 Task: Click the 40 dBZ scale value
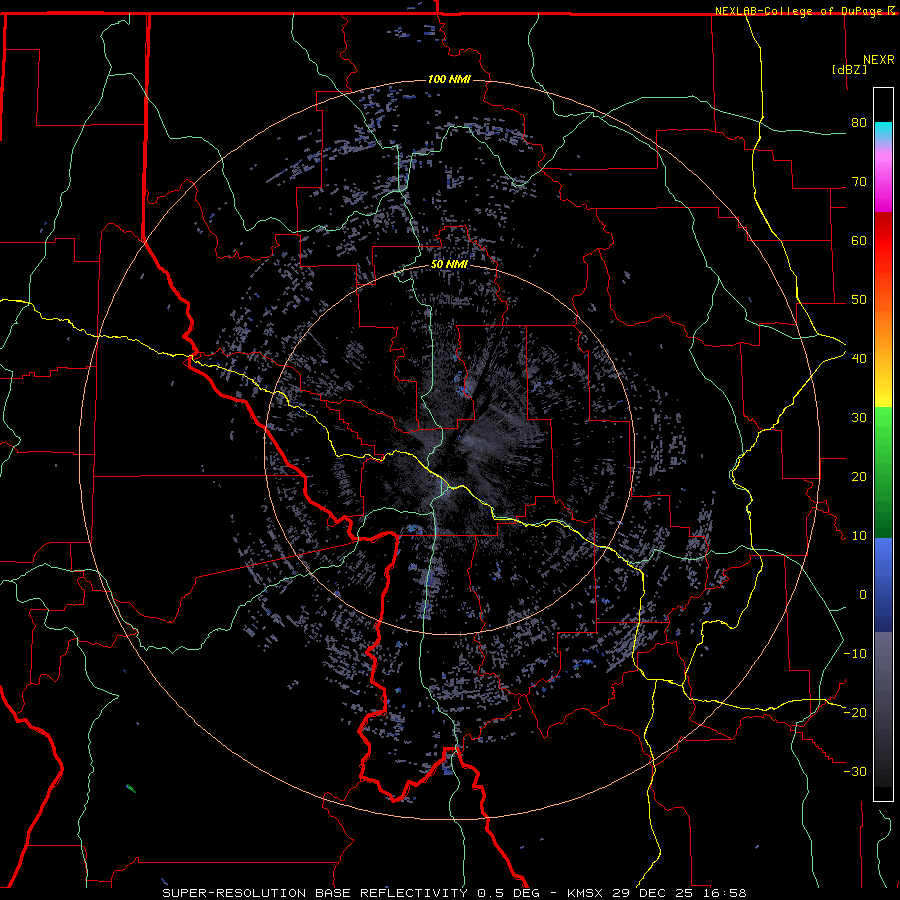[859, 358]
